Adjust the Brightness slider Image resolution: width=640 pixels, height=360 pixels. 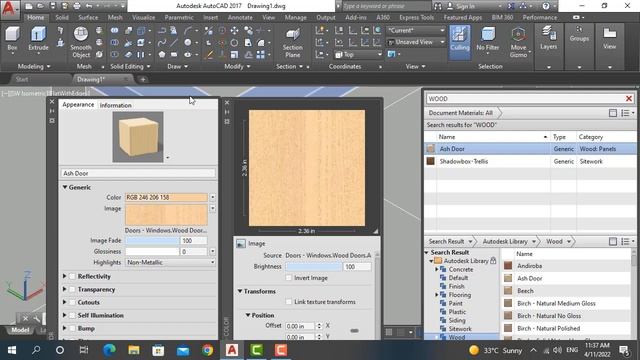point(313,267)
